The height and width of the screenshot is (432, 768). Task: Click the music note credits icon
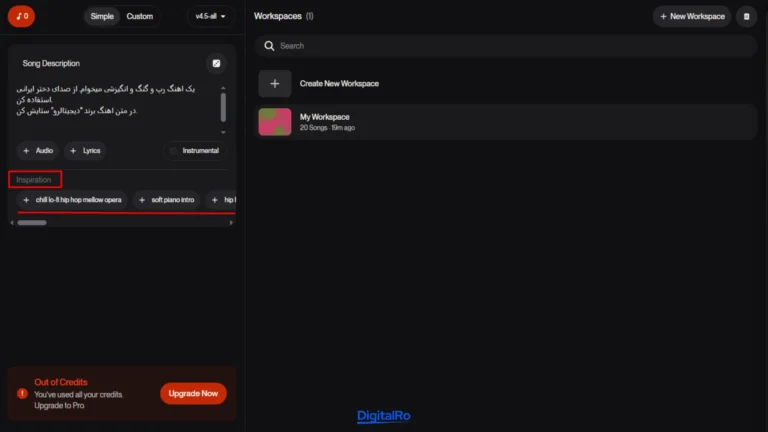click(21, 16)
